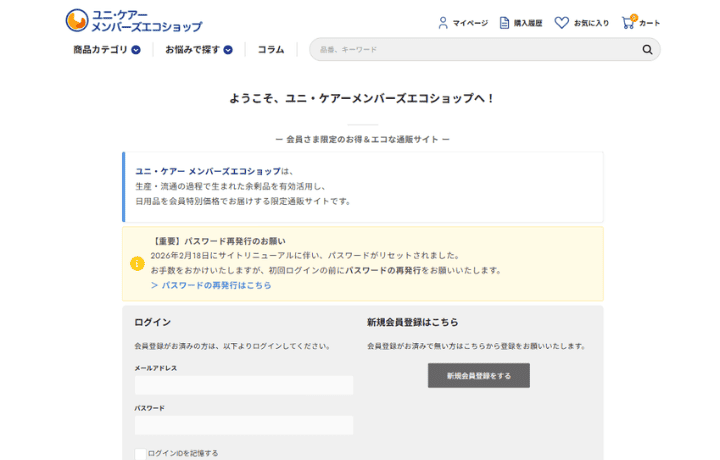Click blue ユニ・ケアー メンバーズエコショップ intro text
The image size is (720, 460).
tap(208, 171)
